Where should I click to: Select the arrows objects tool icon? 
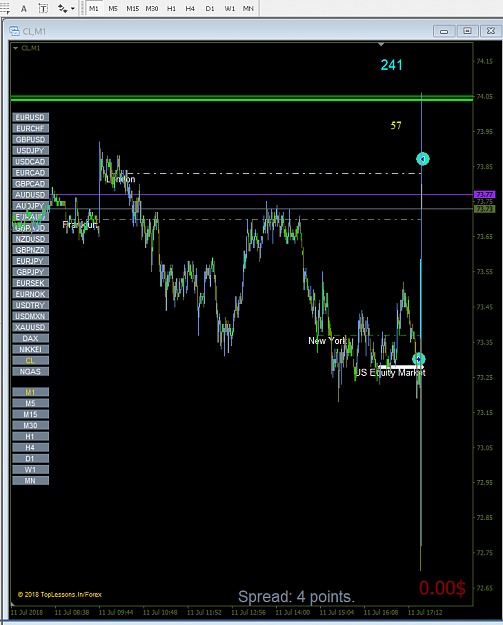click(x=63, y=8)
